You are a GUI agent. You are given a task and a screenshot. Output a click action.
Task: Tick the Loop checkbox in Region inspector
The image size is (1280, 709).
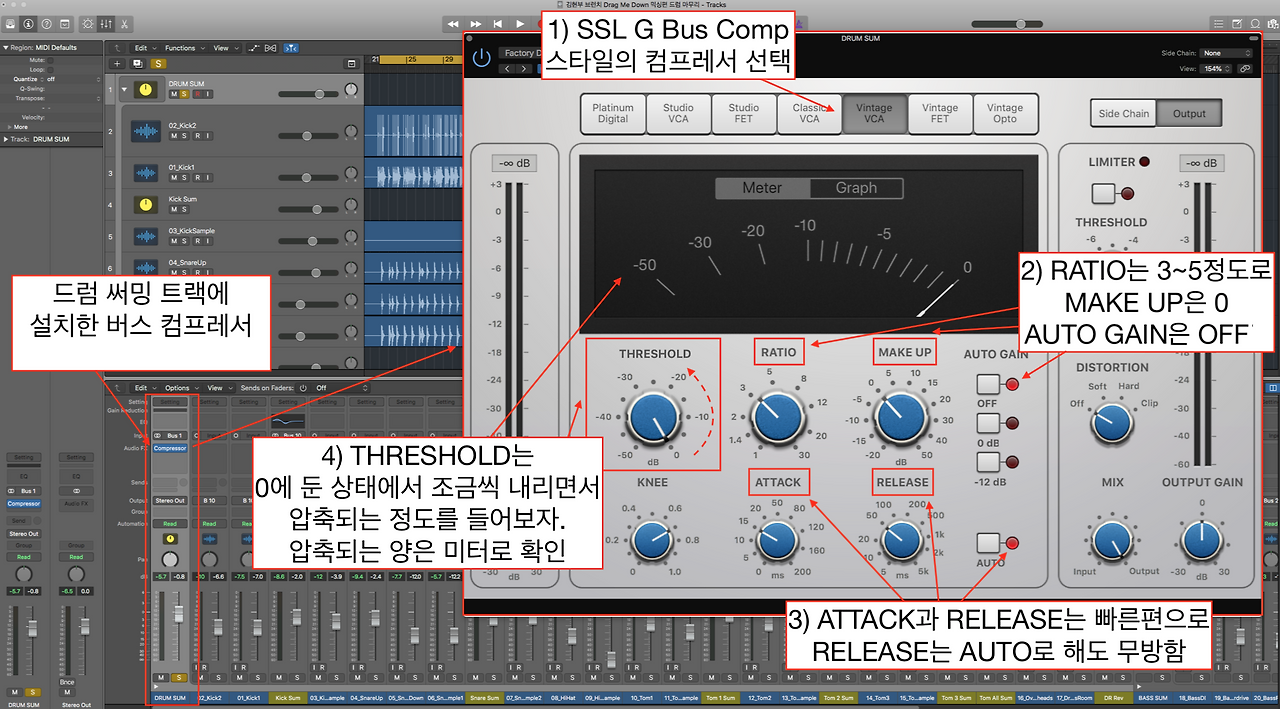50,69
